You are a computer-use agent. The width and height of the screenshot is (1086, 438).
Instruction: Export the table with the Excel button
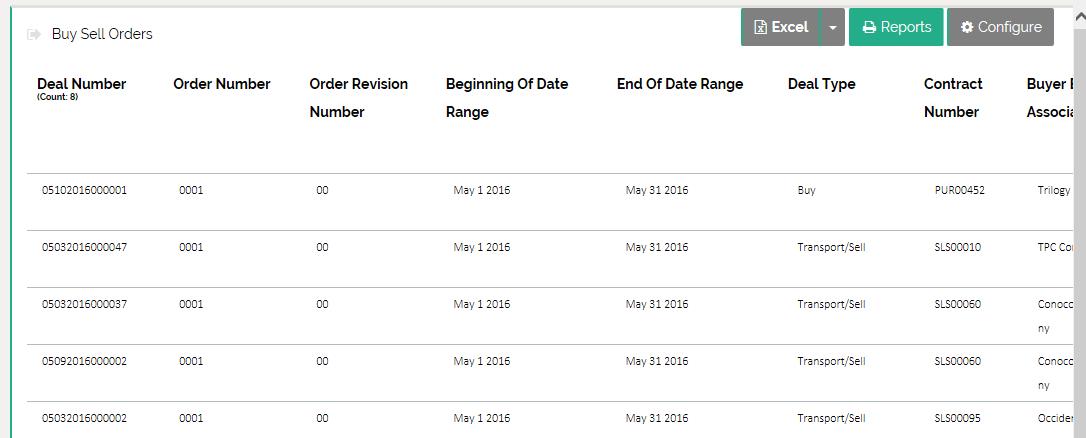point(780,28)
